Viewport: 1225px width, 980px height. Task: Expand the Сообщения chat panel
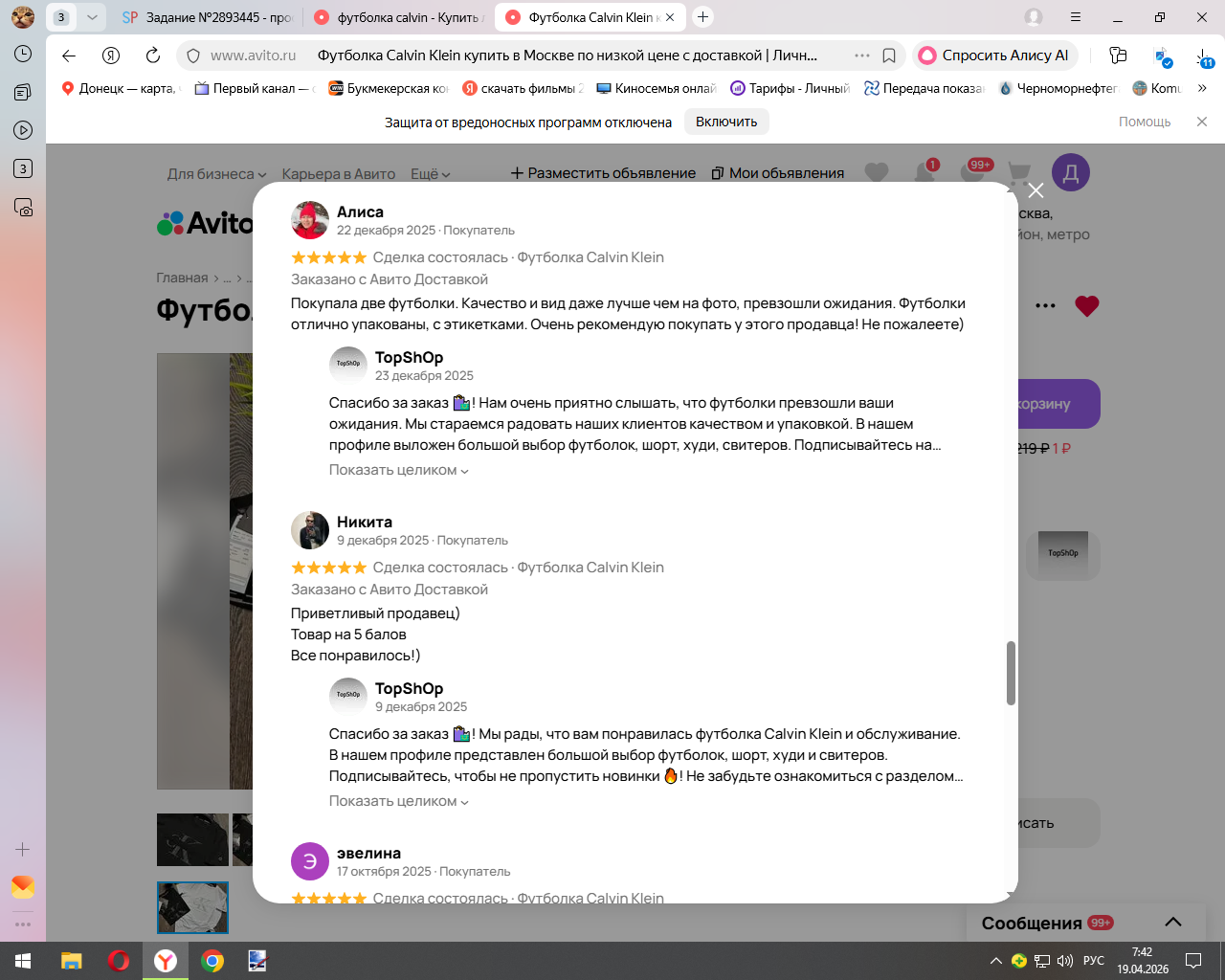pyautogui.click(x=1173, y=923)
